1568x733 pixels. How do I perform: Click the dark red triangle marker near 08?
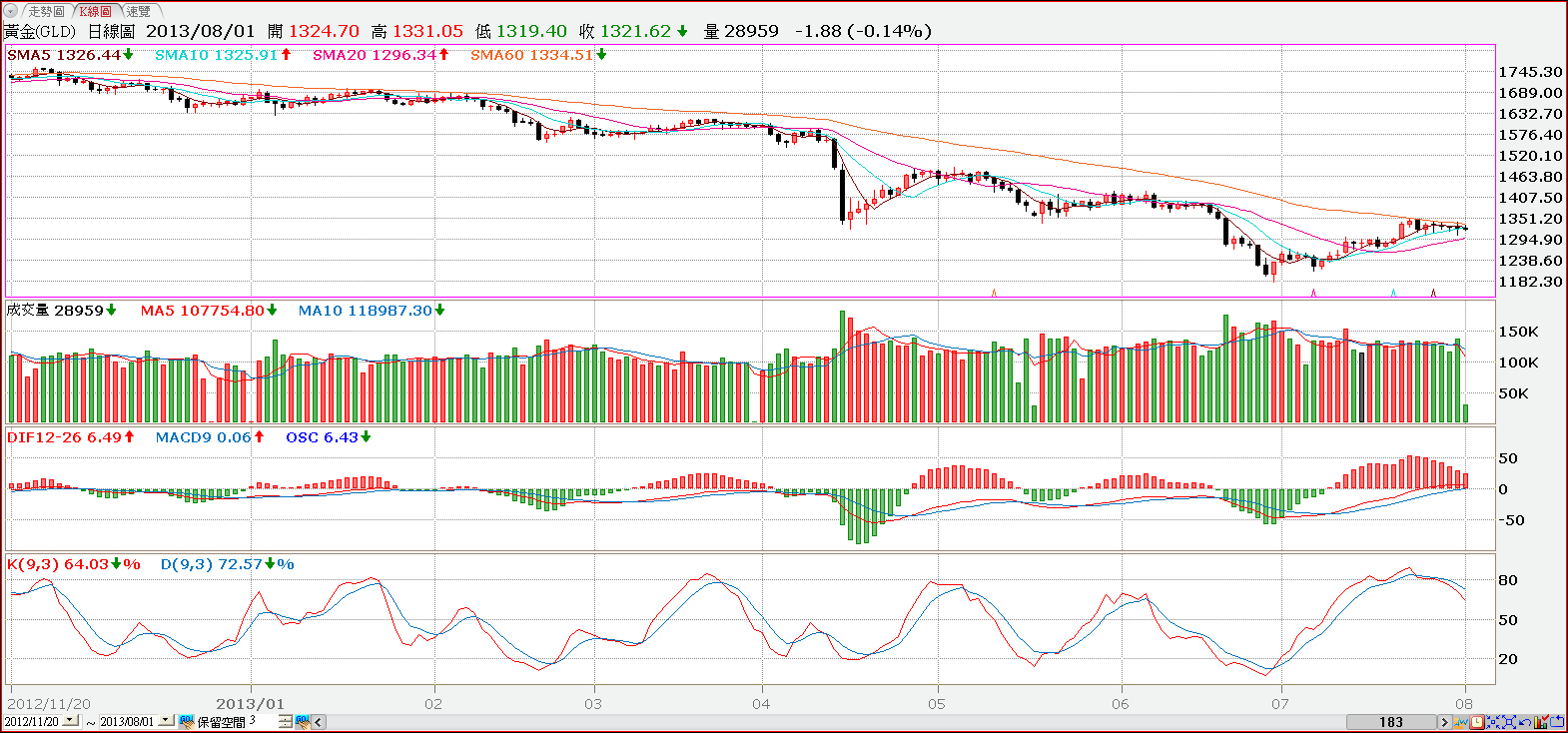click(x=1433, y=294)
